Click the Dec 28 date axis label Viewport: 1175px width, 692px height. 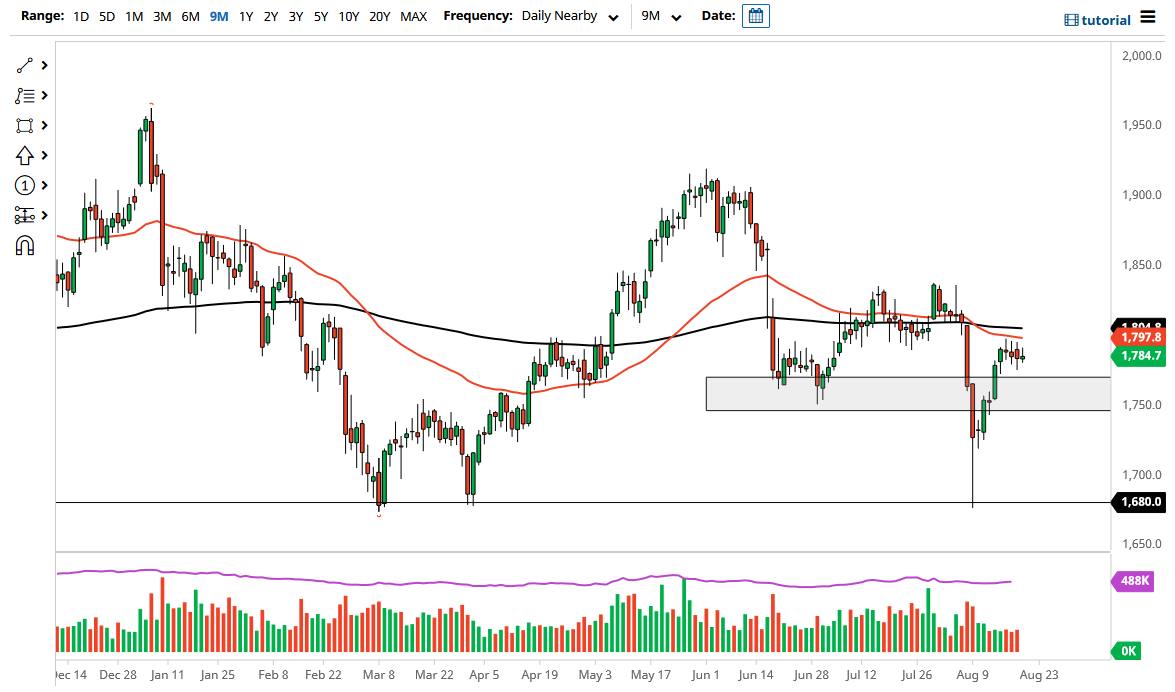click(x=118, y=675)
